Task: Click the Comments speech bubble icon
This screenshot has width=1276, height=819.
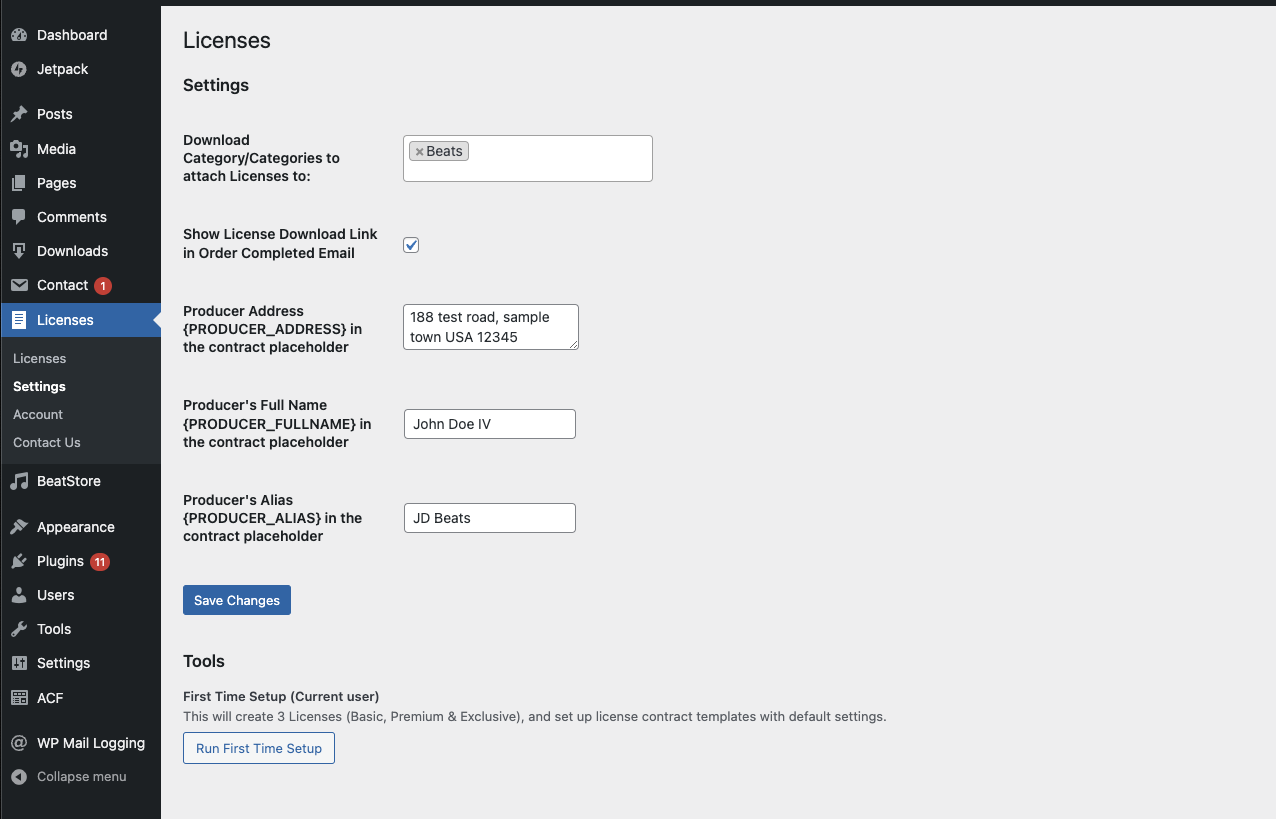Action: click(x=19, y=217)
